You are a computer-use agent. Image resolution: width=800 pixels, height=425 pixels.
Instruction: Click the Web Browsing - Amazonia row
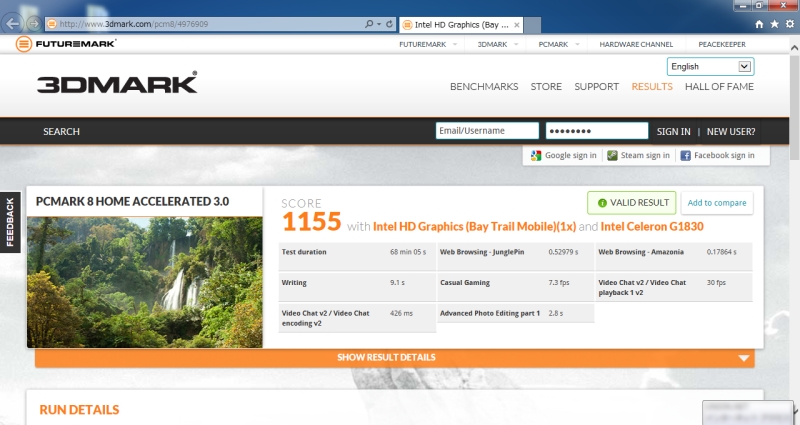coord(673,257)
